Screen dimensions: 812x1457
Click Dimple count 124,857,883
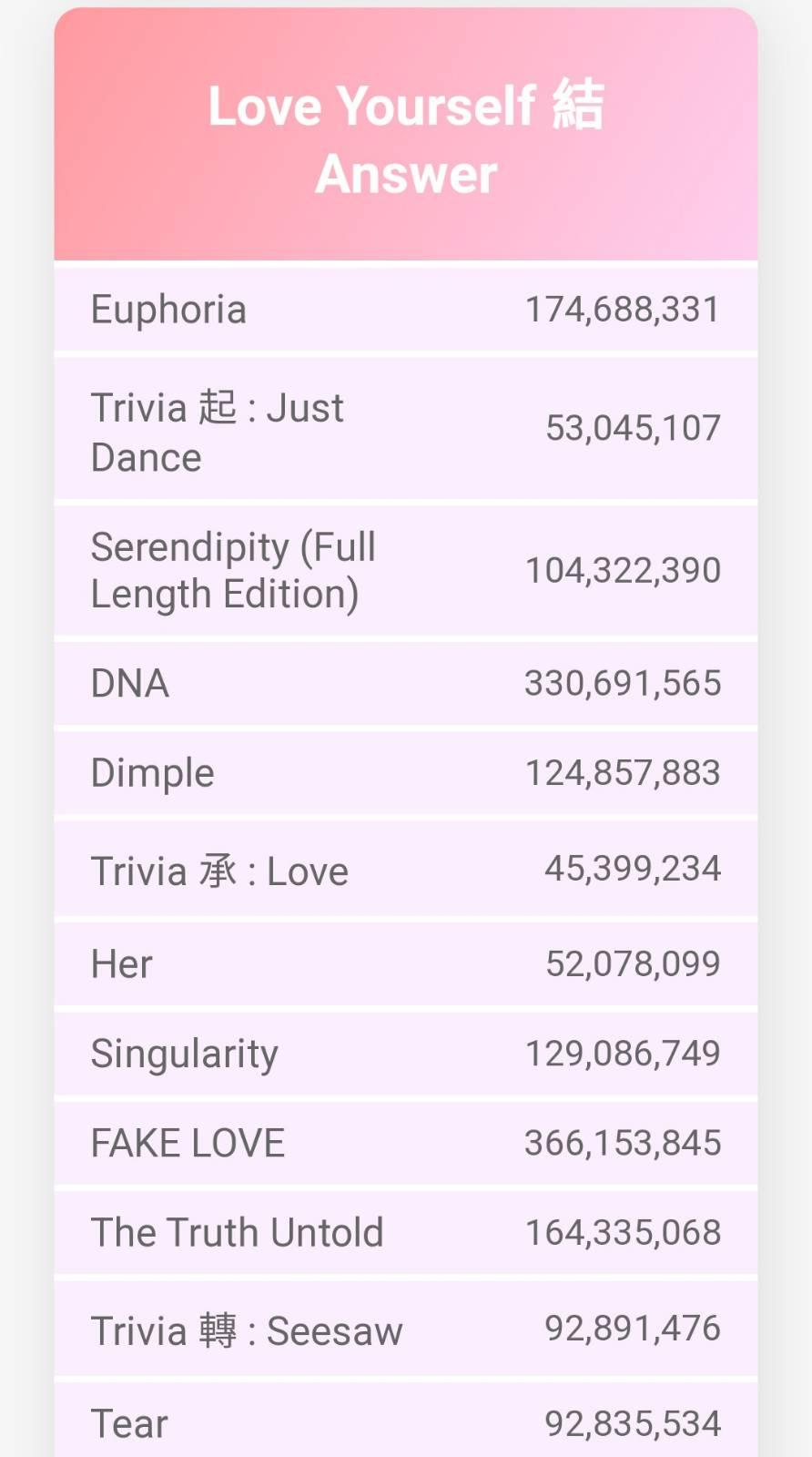point(623,773)
